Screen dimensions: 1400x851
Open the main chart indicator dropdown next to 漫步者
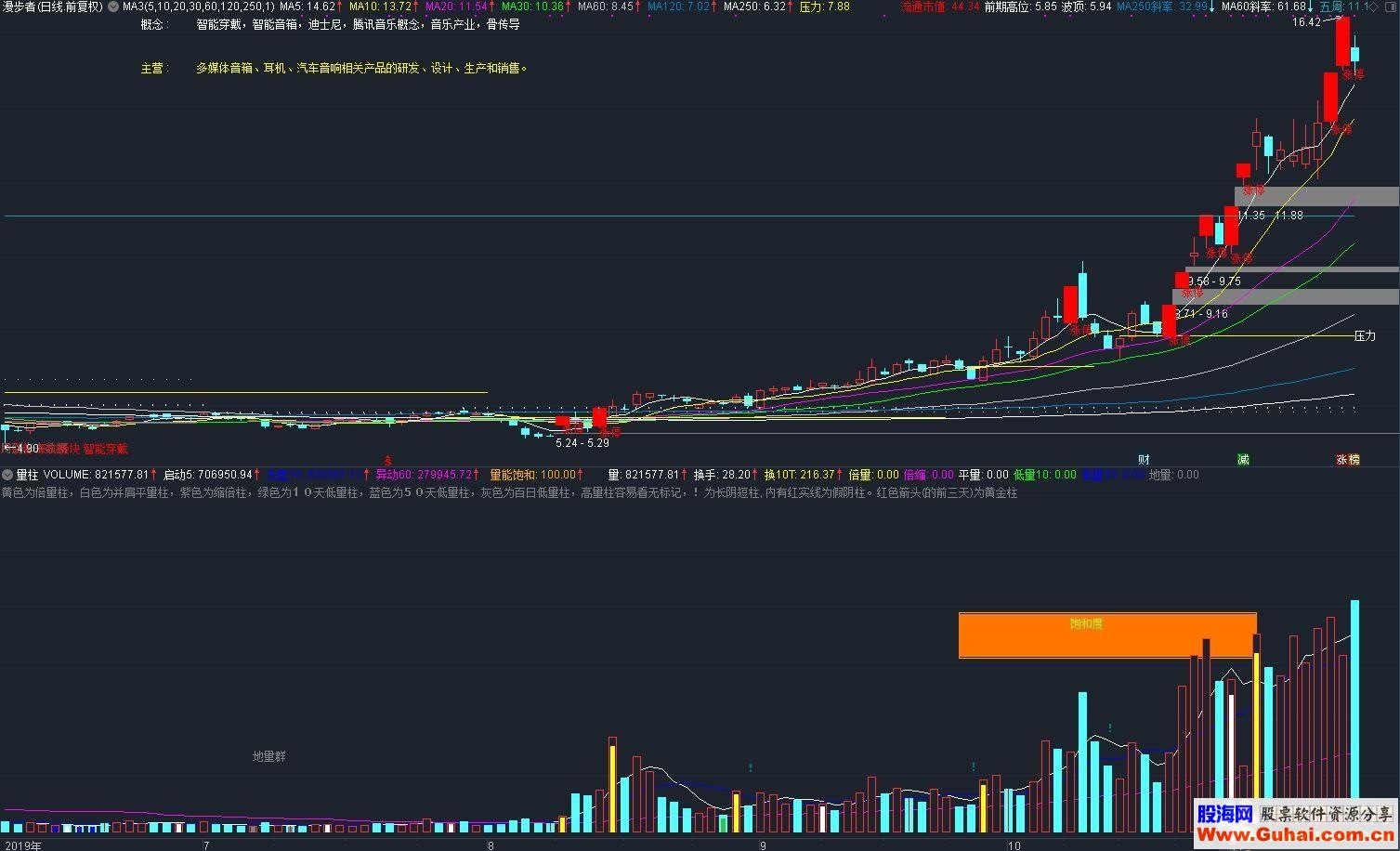tap(113, 7)
